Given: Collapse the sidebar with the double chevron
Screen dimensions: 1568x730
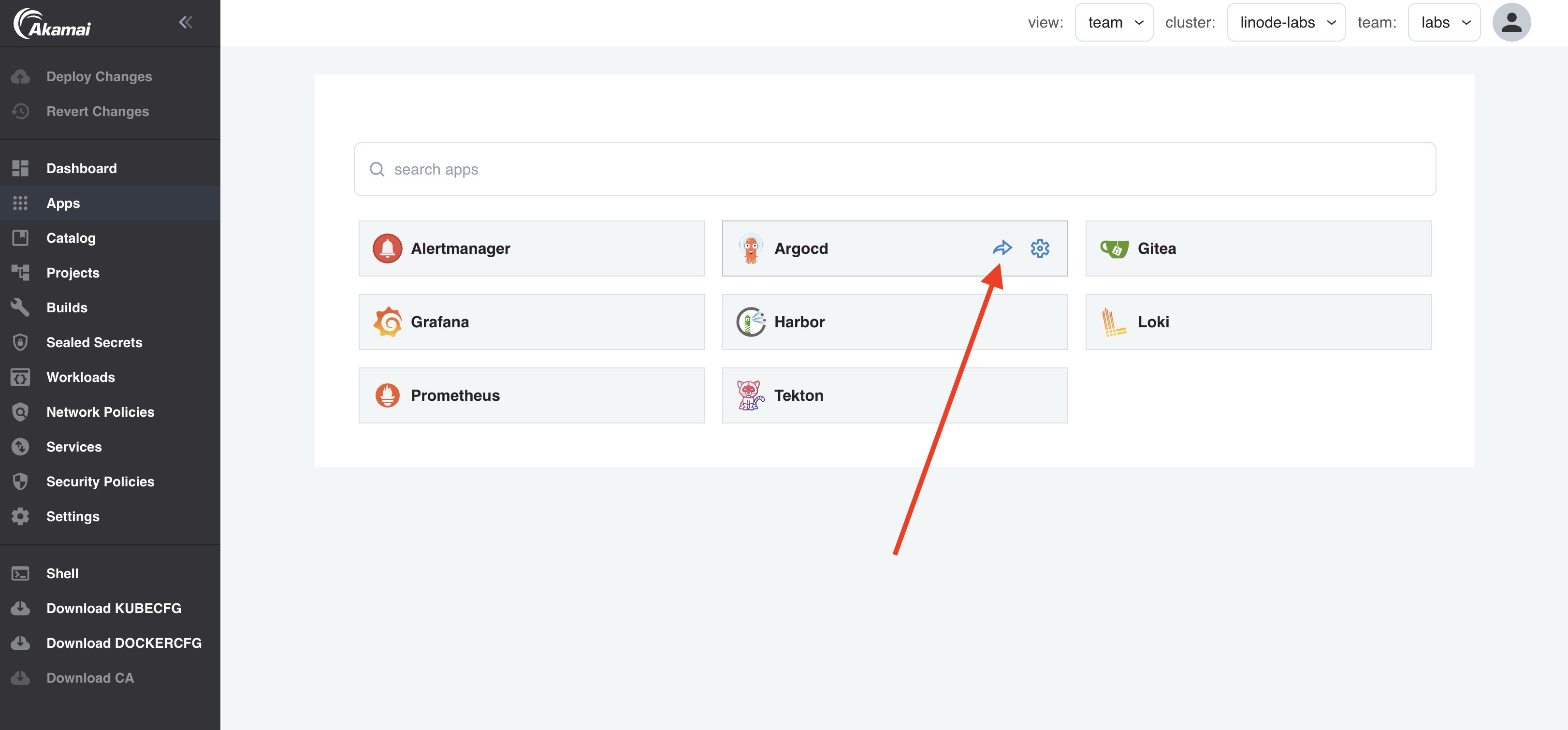Looking at the screenshot, I should pyautogui.click(x=186, y=23).
